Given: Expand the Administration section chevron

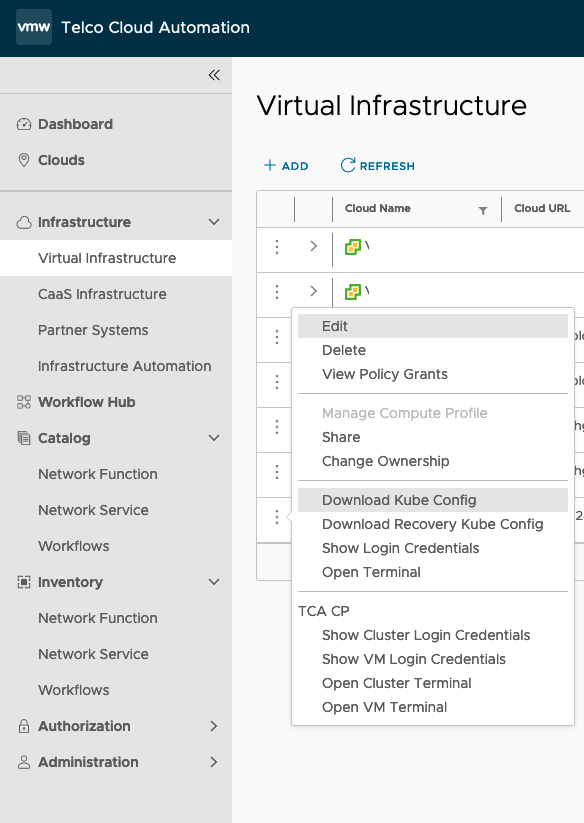Looking at the screenshot, I should pyautogui.click(x=214, y=762).
